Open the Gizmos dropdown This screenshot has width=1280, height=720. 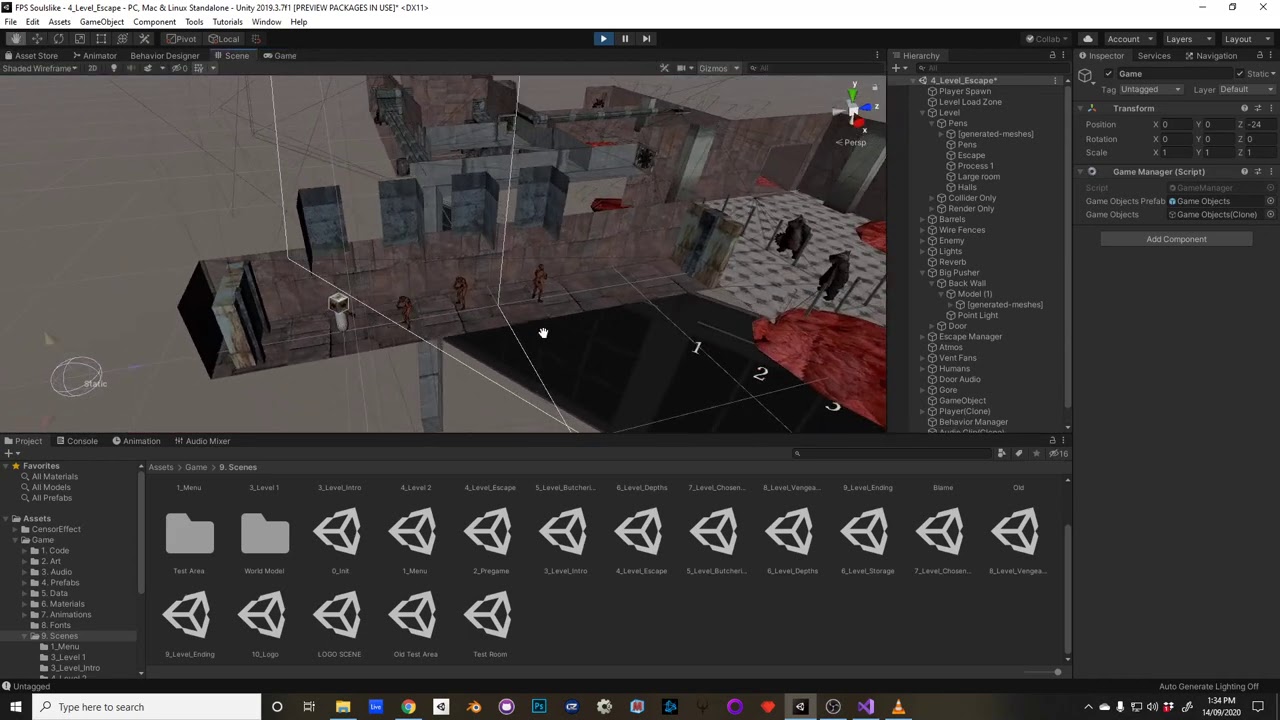pyautogui.click(x=718, y=68)
